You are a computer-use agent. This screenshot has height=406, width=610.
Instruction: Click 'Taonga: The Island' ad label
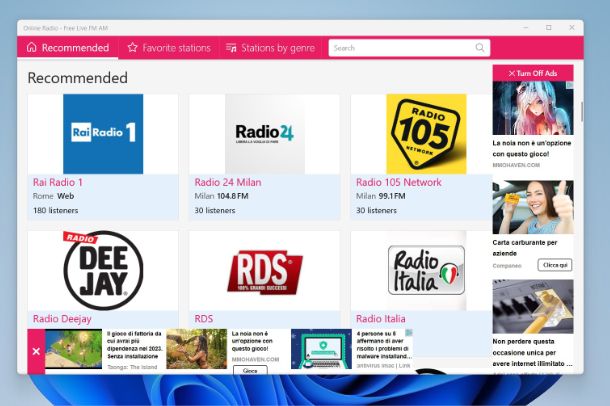click(132, 367)
